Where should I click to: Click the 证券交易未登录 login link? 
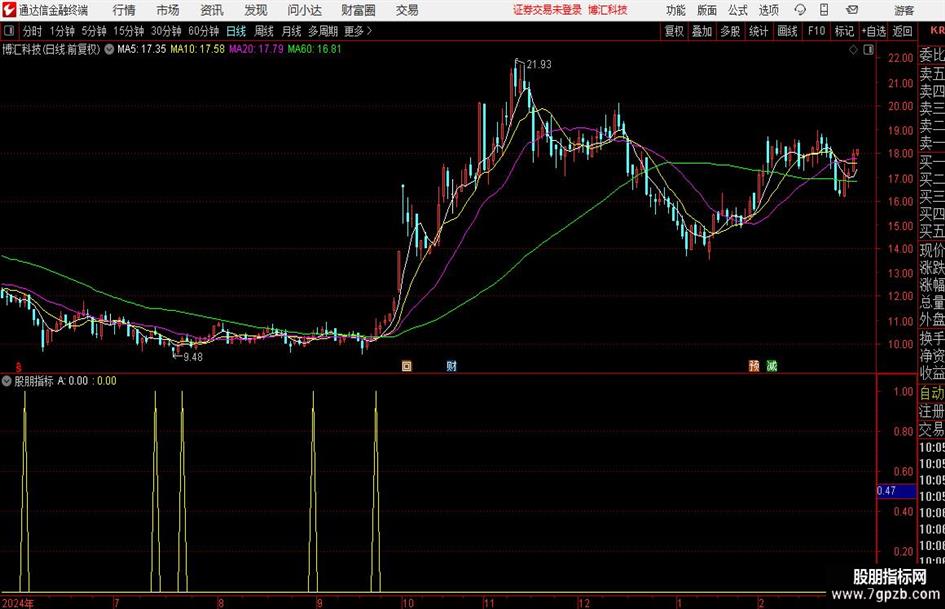point(547,10)
